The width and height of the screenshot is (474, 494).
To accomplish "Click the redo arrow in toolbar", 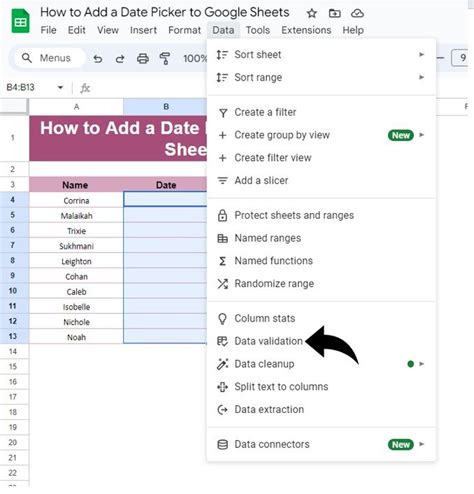I will tap(120, 59).
